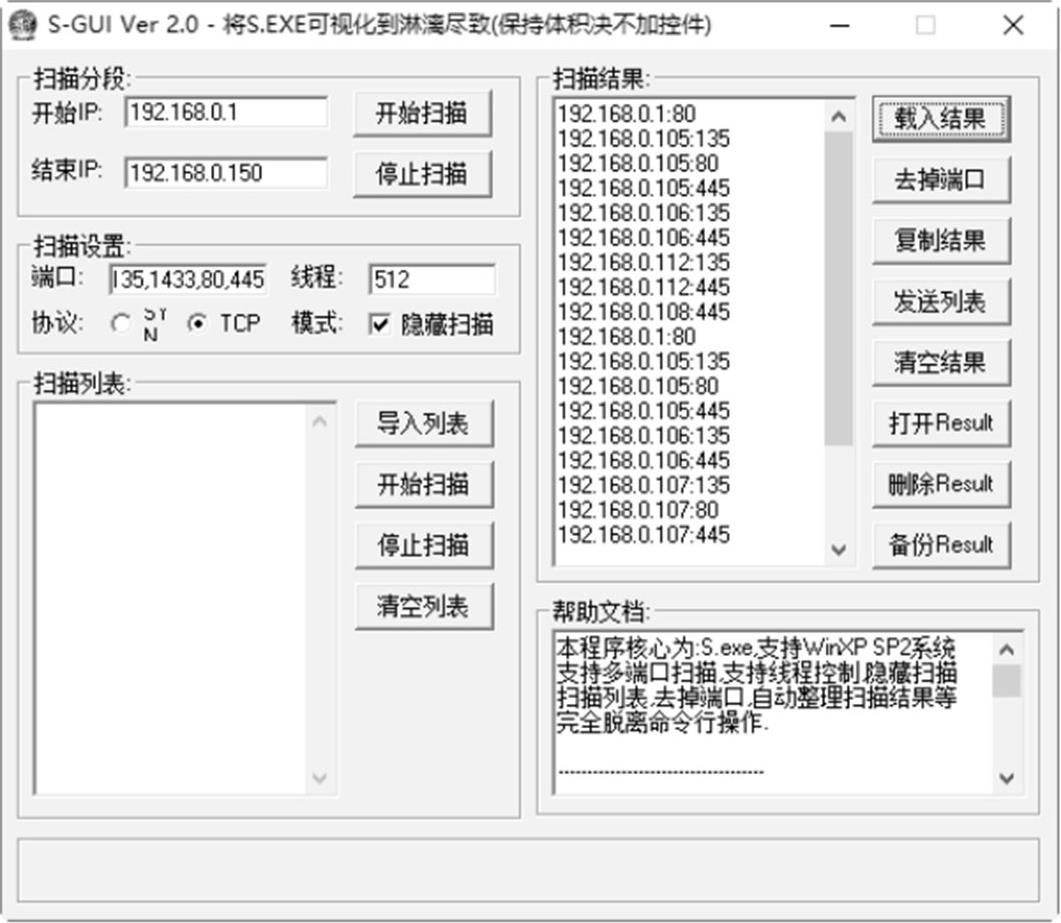This screenshot has width=1061, height=923.
Task: Click results scrollbar down arrow
Action: (839, 549)
